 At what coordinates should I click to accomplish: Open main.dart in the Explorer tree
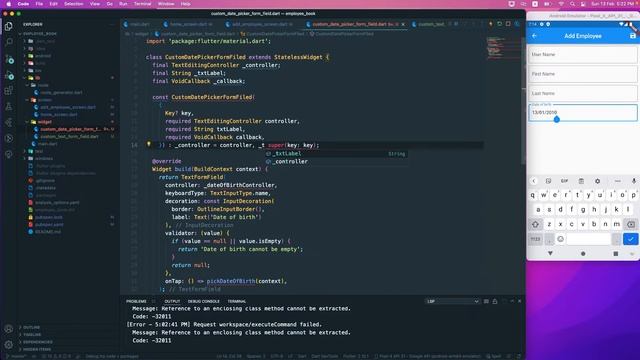tap(47, 144)
